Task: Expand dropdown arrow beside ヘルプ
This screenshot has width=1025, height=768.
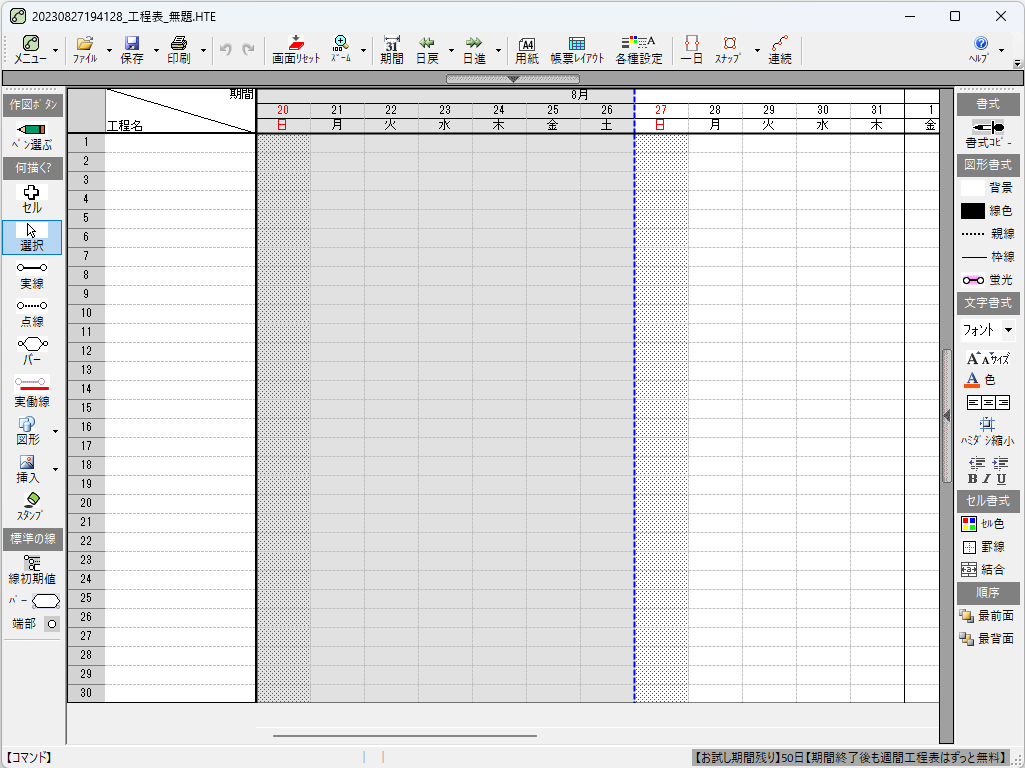Action: (1001, 50)
